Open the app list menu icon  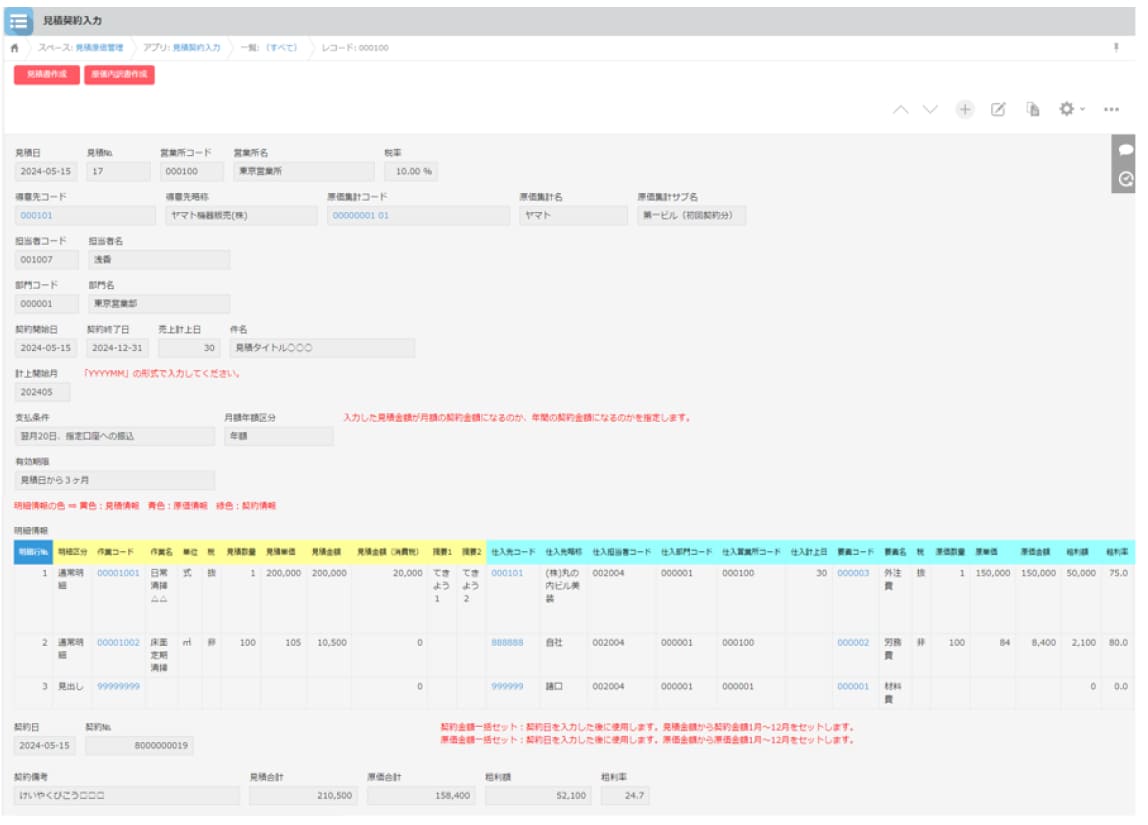coord(18,22)
